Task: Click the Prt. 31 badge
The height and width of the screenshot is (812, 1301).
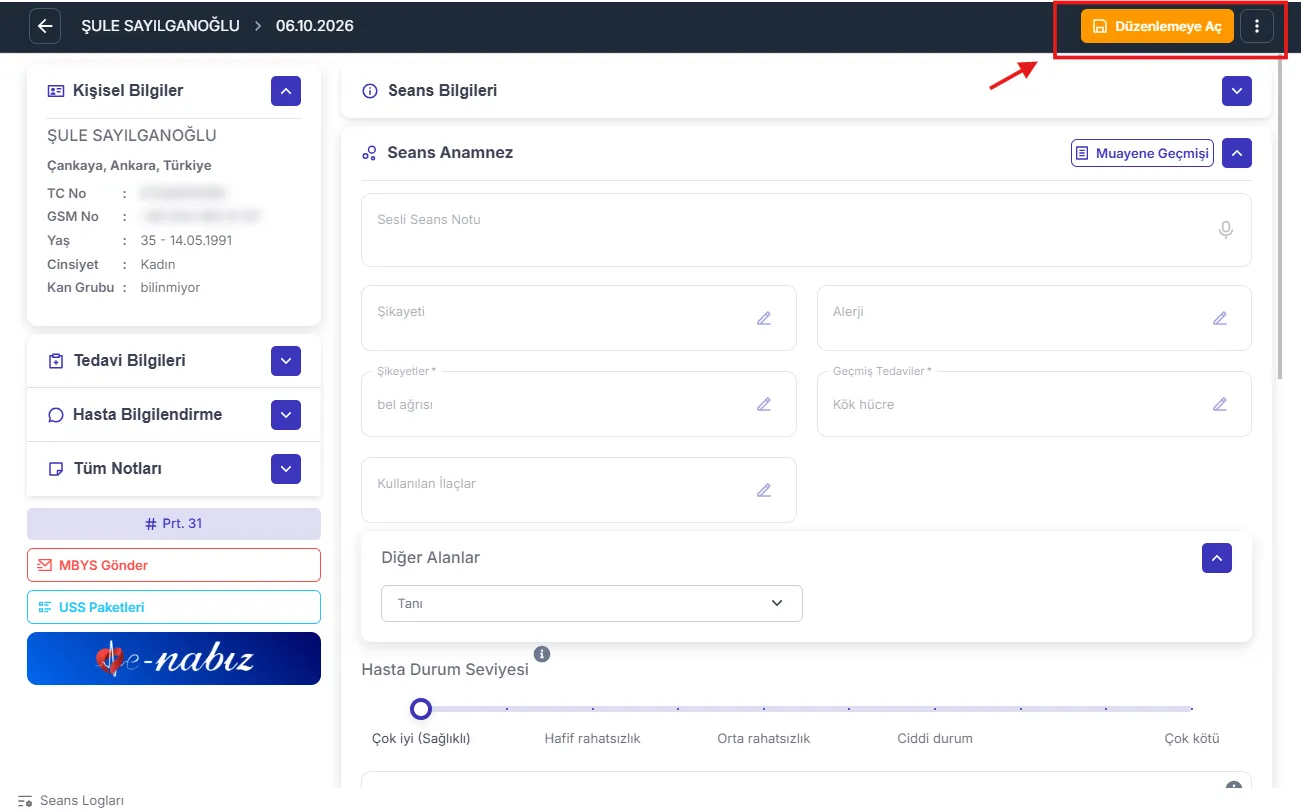Action: 174,524
